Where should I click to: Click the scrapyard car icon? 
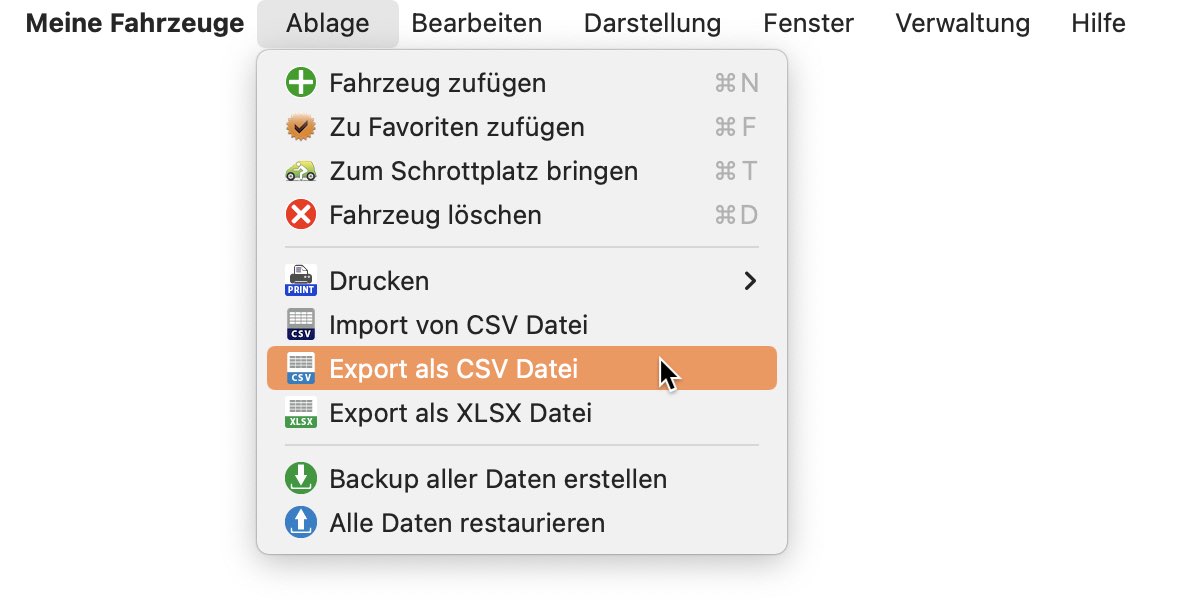[x=301, y=171]
